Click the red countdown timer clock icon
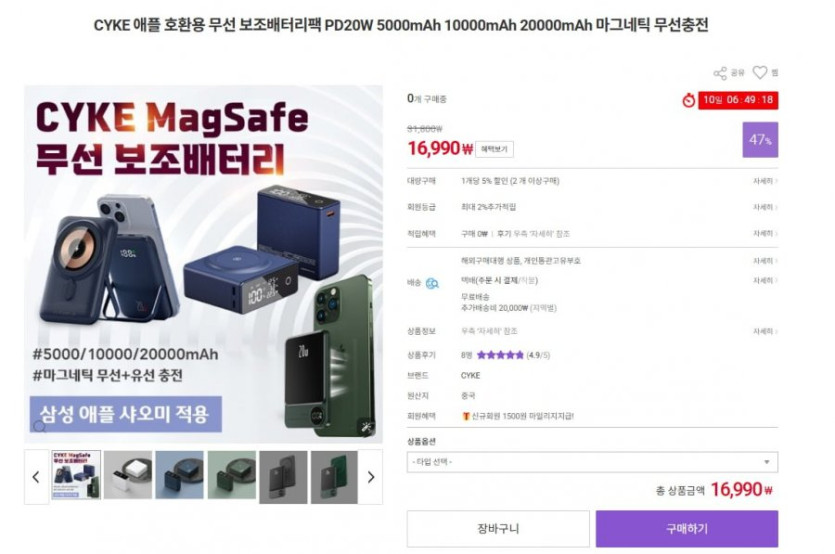Image resolution: width=835 pixels, height=554 pixels. [x=689, y=100]
